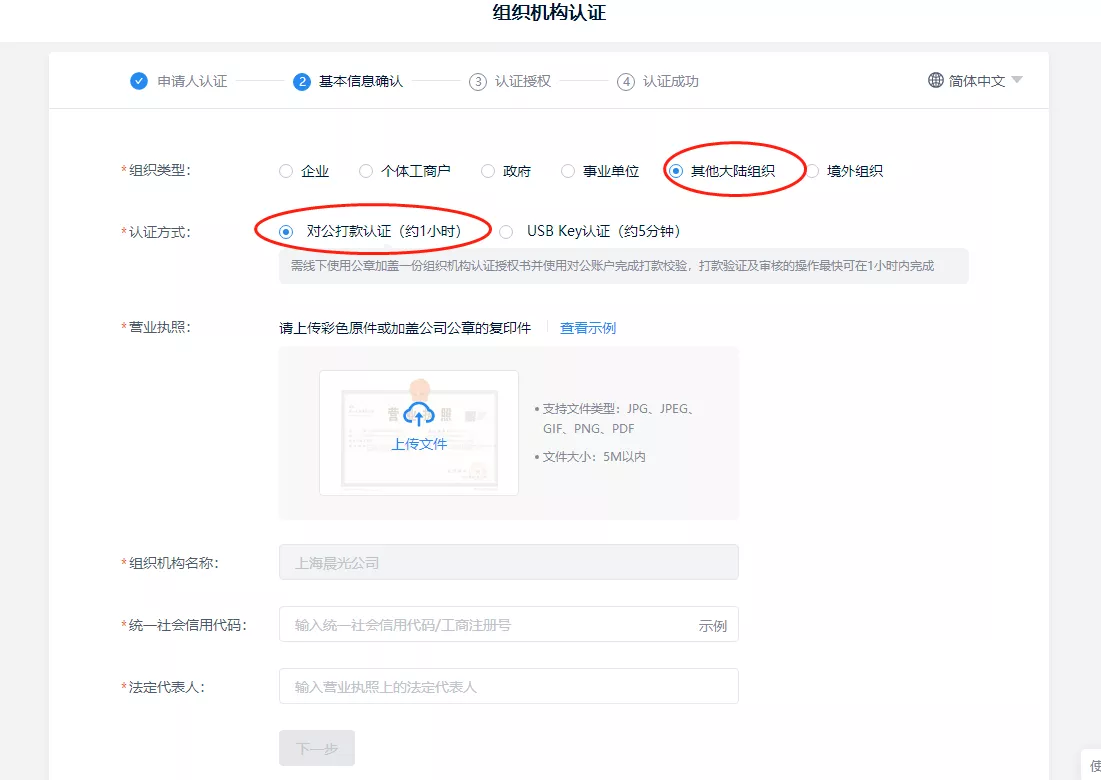
Task: Click the step 2 circle icon
Action: click(x=301, y=81)
